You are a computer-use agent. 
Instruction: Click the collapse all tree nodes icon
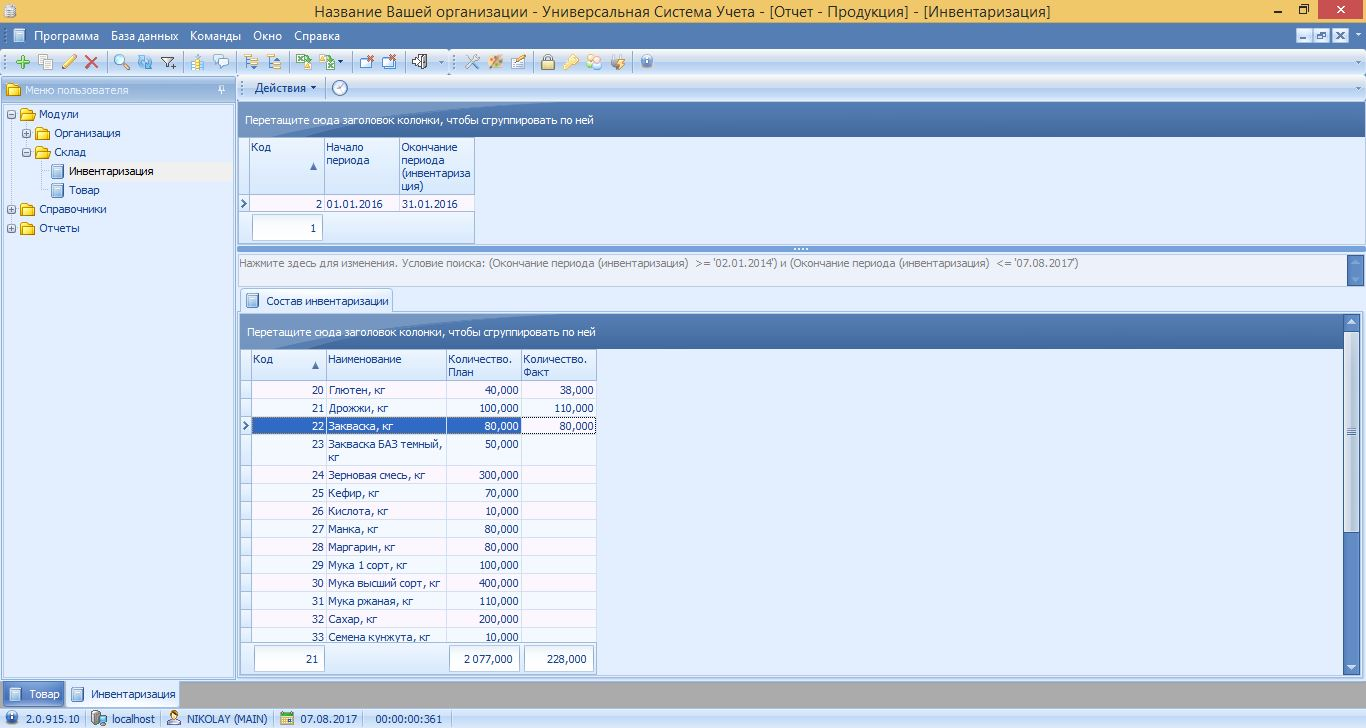[274, 62]
